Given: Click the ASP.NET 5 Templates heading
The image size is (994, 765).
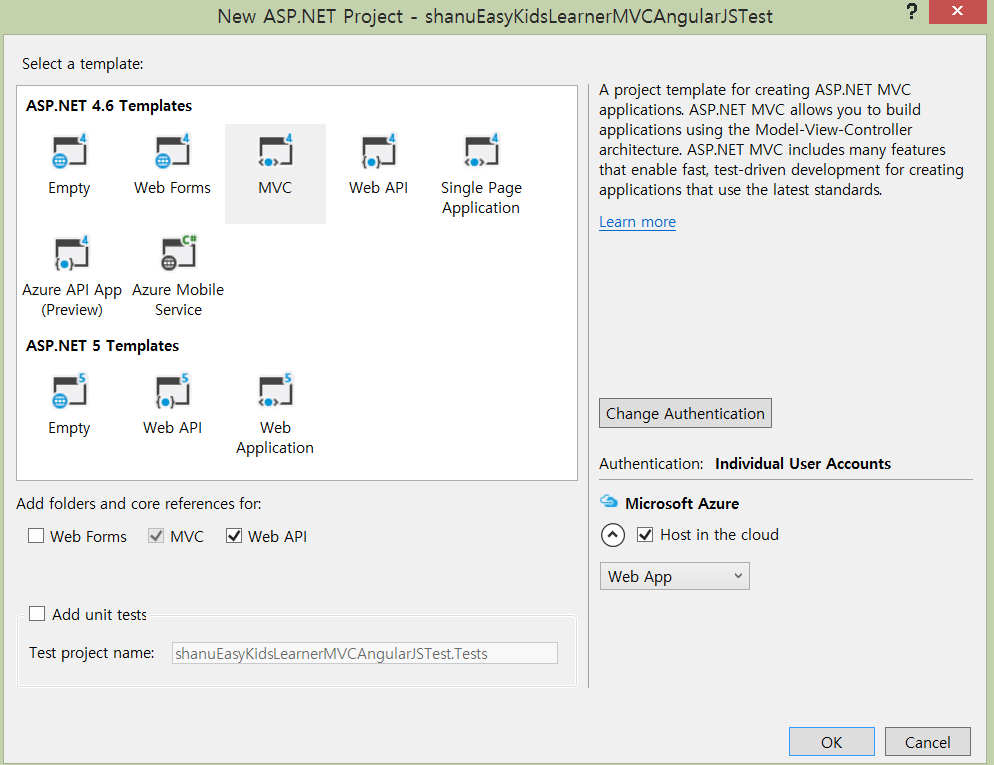Looking at the screenshot, I should (x=103, y=346).
